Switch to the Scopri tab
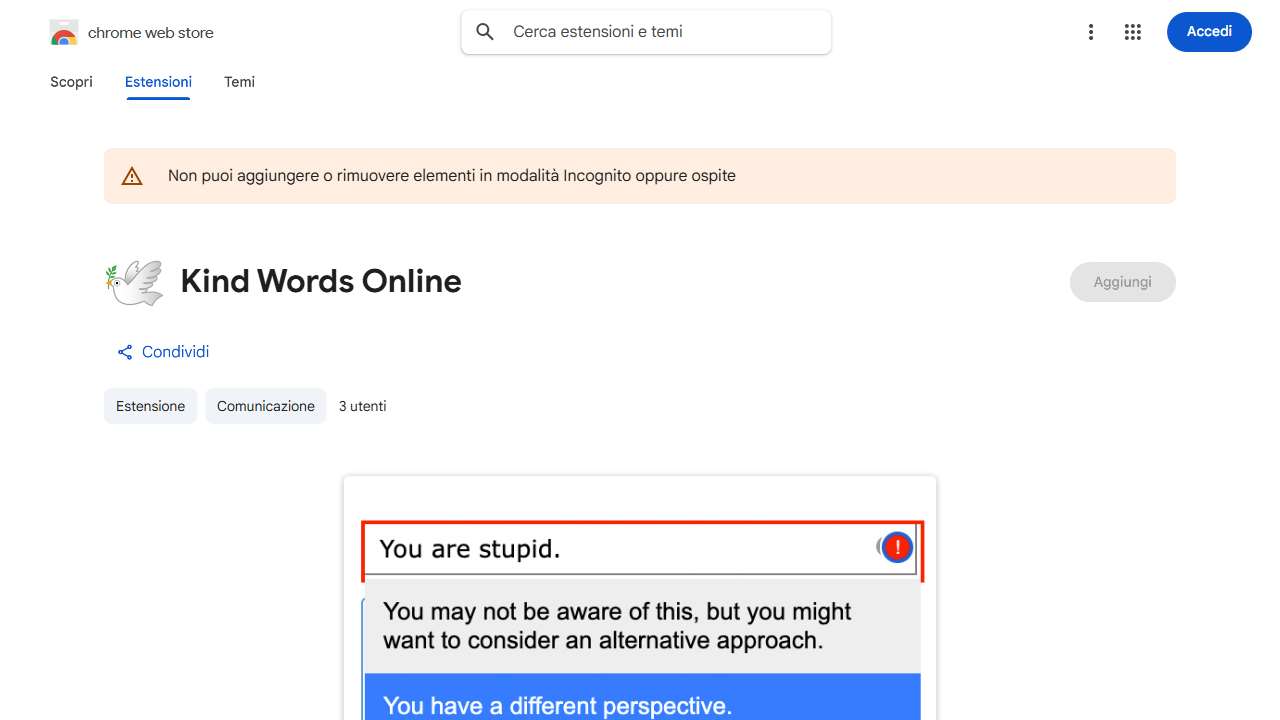The height and width of the screenshot is (720, 1280). coord(71,82)
